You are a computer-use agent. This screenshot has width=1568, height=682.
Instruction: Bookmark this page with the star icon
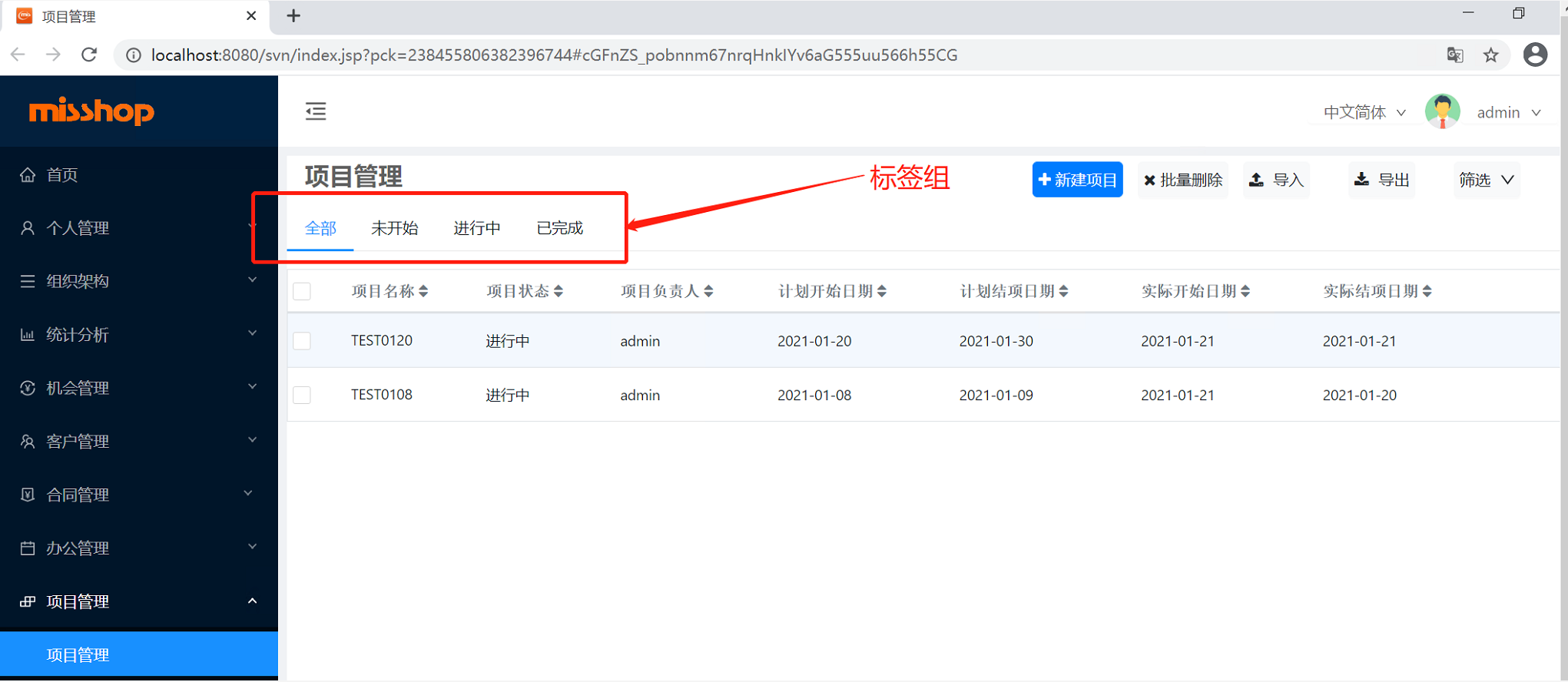click(1491, 55)
